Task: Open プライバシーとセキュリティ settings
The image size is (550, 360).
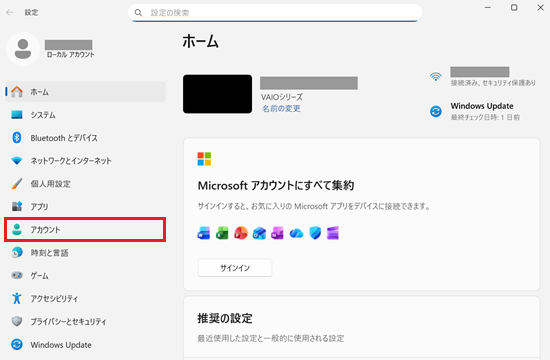Action: click(x=85, y=321)
